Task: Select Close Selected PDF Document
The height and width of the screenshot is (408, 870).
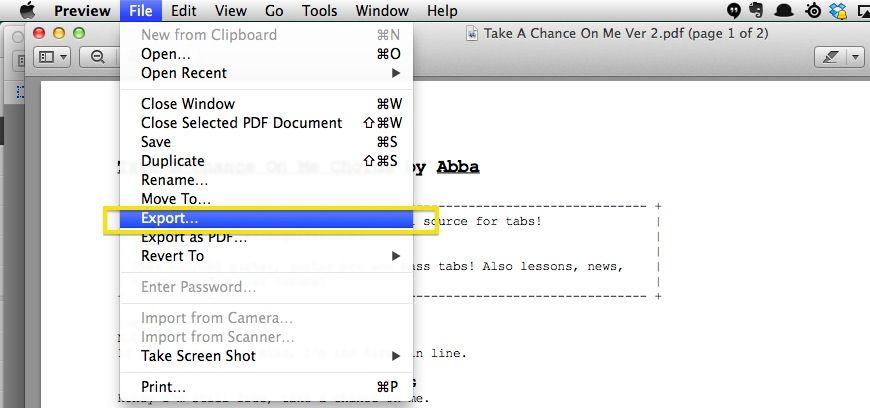Action: [x=241, y=123]
